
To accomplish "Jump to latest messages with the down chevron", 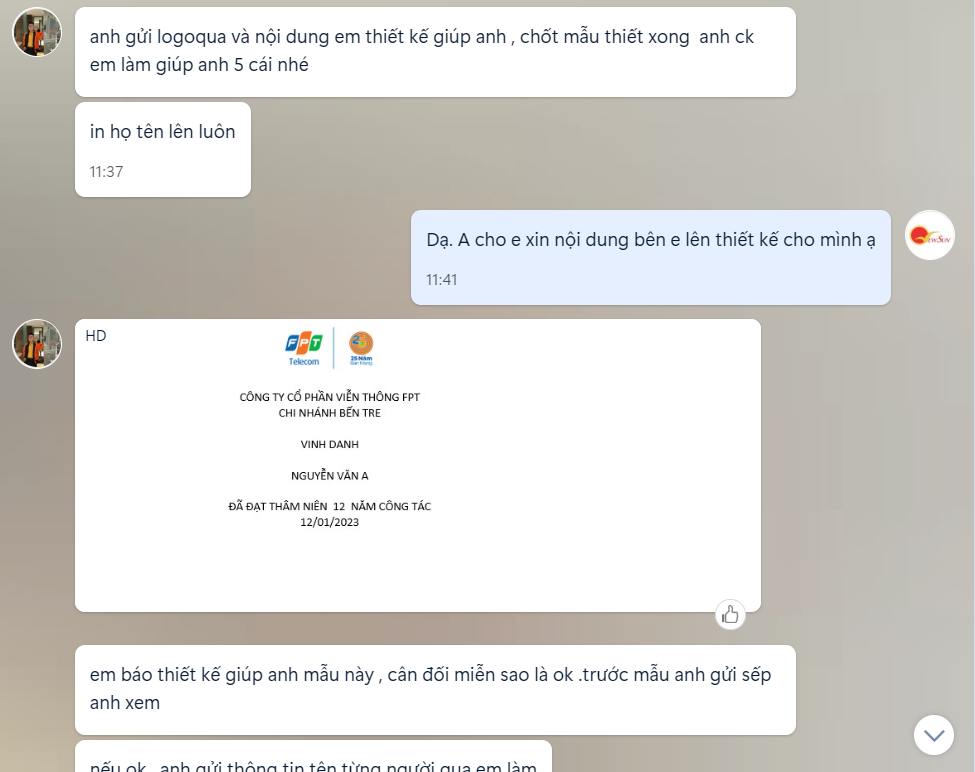I will [x=933, y=735].
